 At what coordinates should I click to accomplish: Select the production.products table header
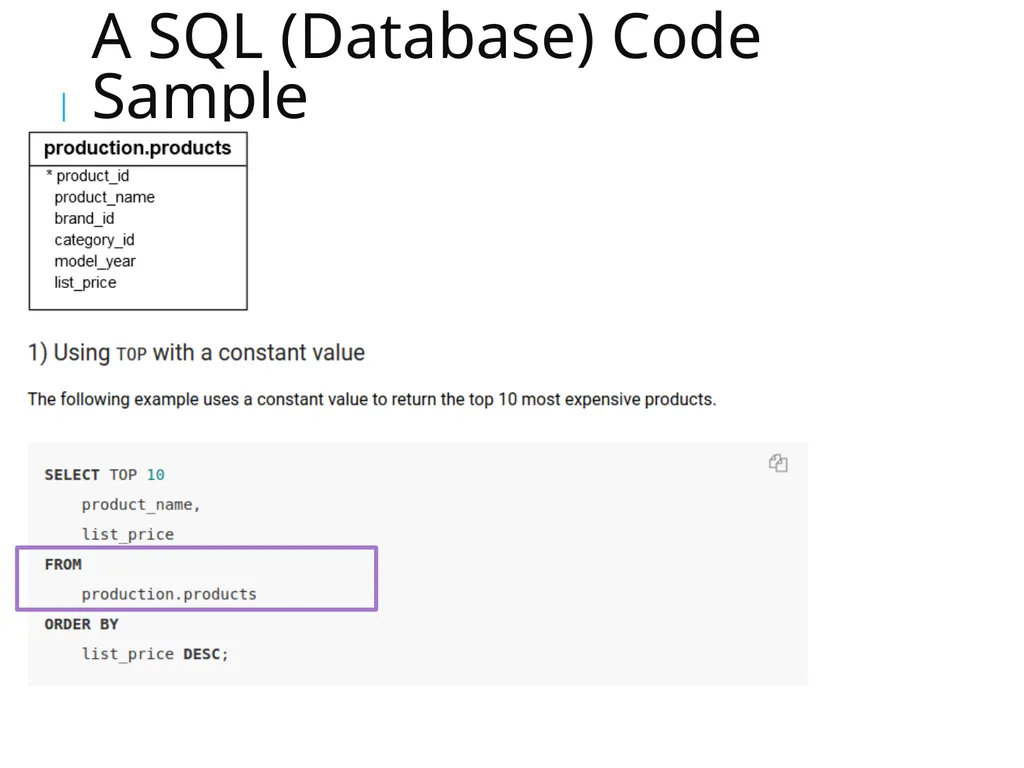tap(138, 148)
